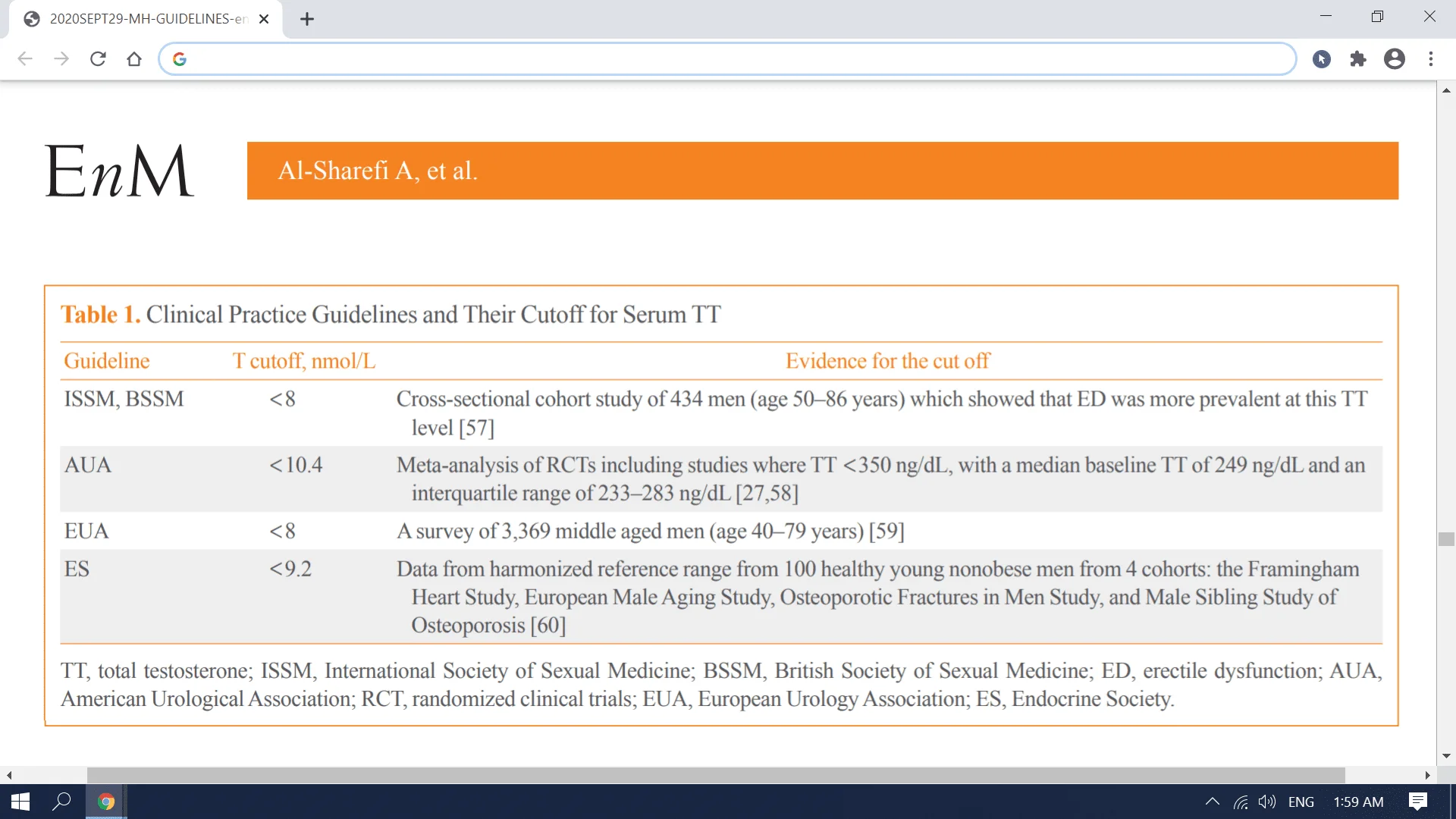Click the 'ES' guideline cell
1456x819 pixels.
pyautogui.click(x=77, y=569)
